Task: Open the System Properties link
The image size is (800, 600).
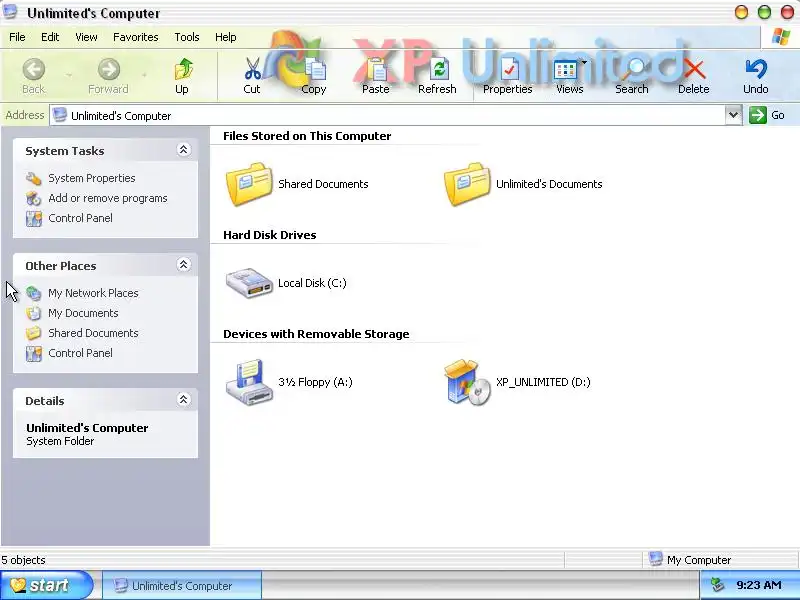Action: click(x=92, y=179)
